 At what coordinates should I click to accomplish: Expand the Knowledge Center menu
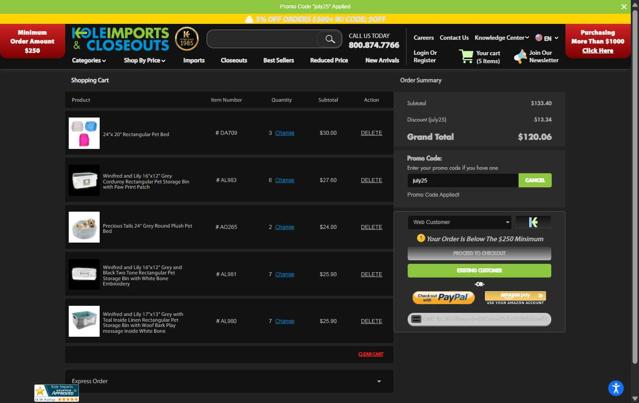click(x=502, y=37)
